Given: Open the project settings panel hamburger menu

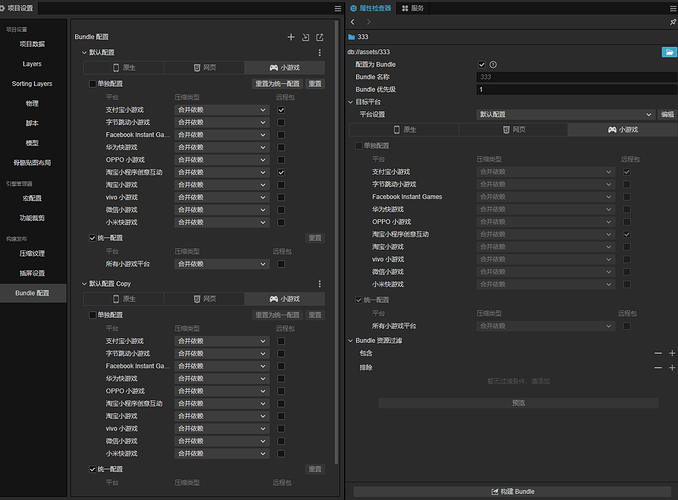Looking at the screenshot, I should [x=338, y=8].
